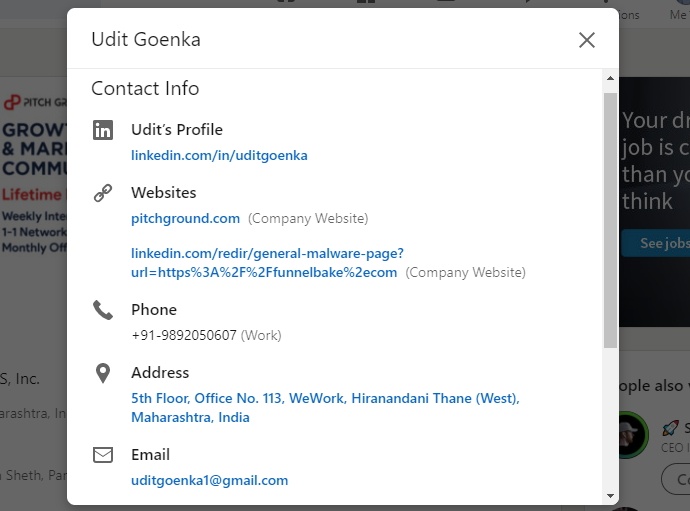Click the scrollbar up arrow in dialog
Screen dimensions: 690x511
click(610, 78)
